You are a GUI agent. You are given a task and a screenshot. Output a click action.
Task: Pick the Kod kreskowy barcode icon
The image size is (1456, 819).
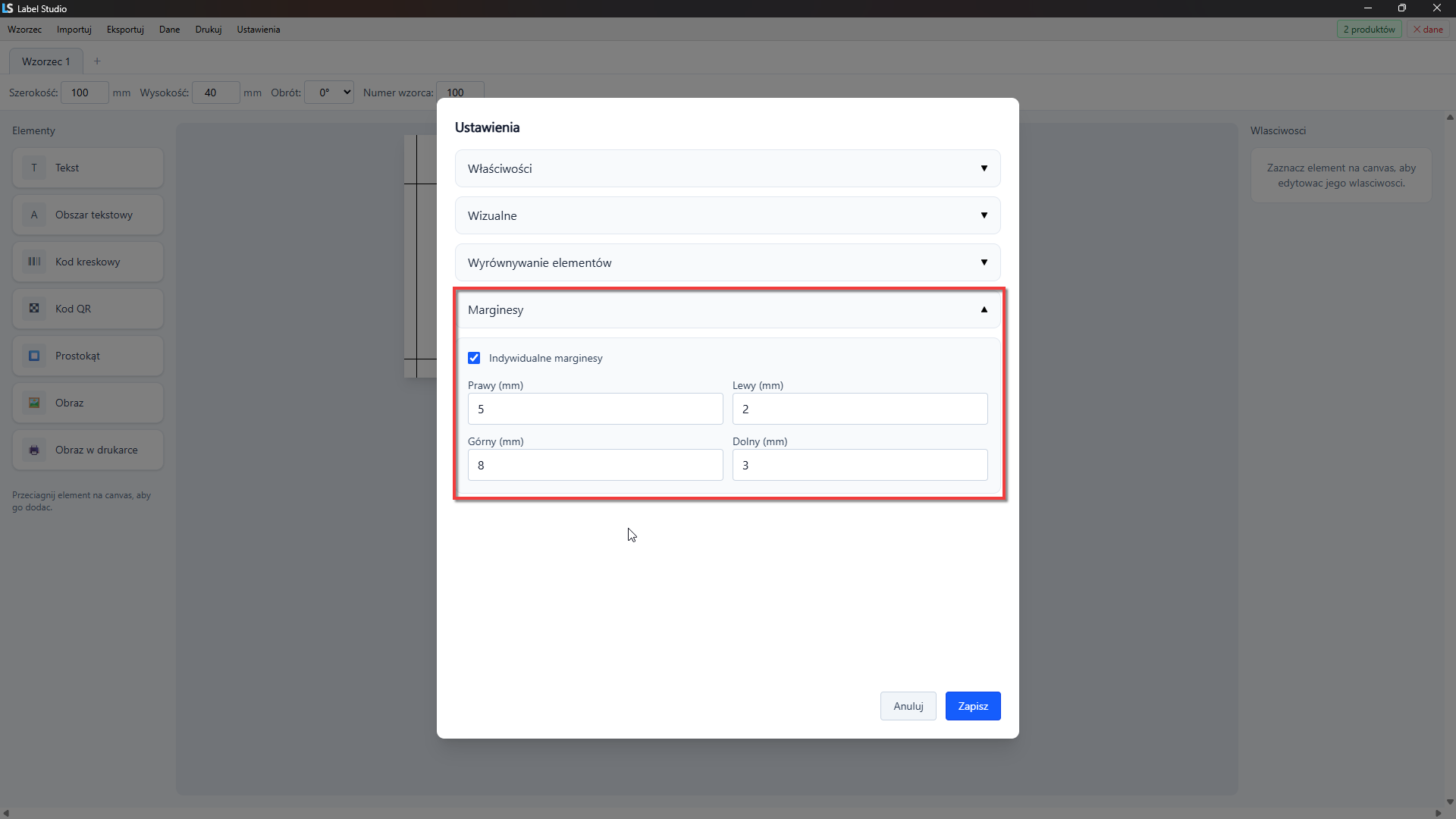click(x=34, y=262)
